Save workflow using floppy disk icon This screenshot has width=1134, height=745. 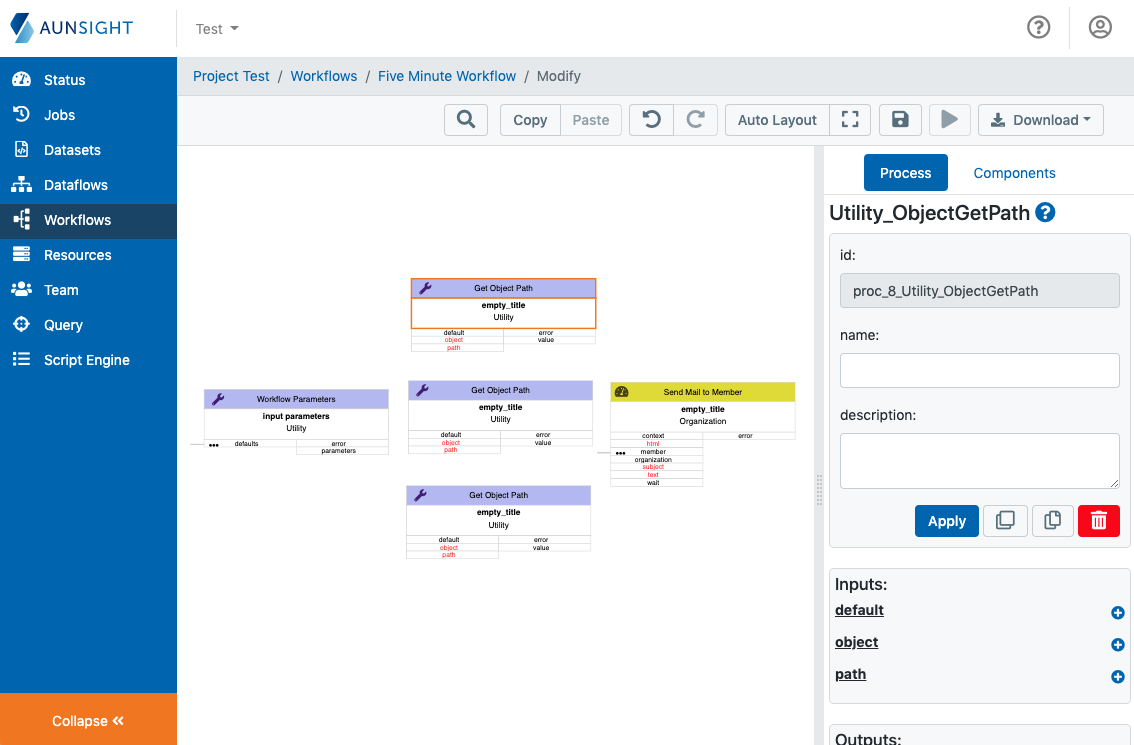coord(900,120)
